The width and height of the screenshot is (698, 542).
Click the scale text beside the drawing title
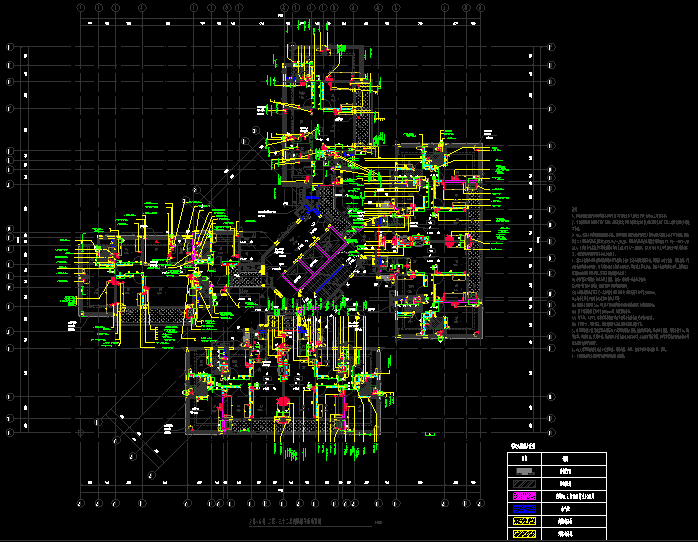coord(378,522)
